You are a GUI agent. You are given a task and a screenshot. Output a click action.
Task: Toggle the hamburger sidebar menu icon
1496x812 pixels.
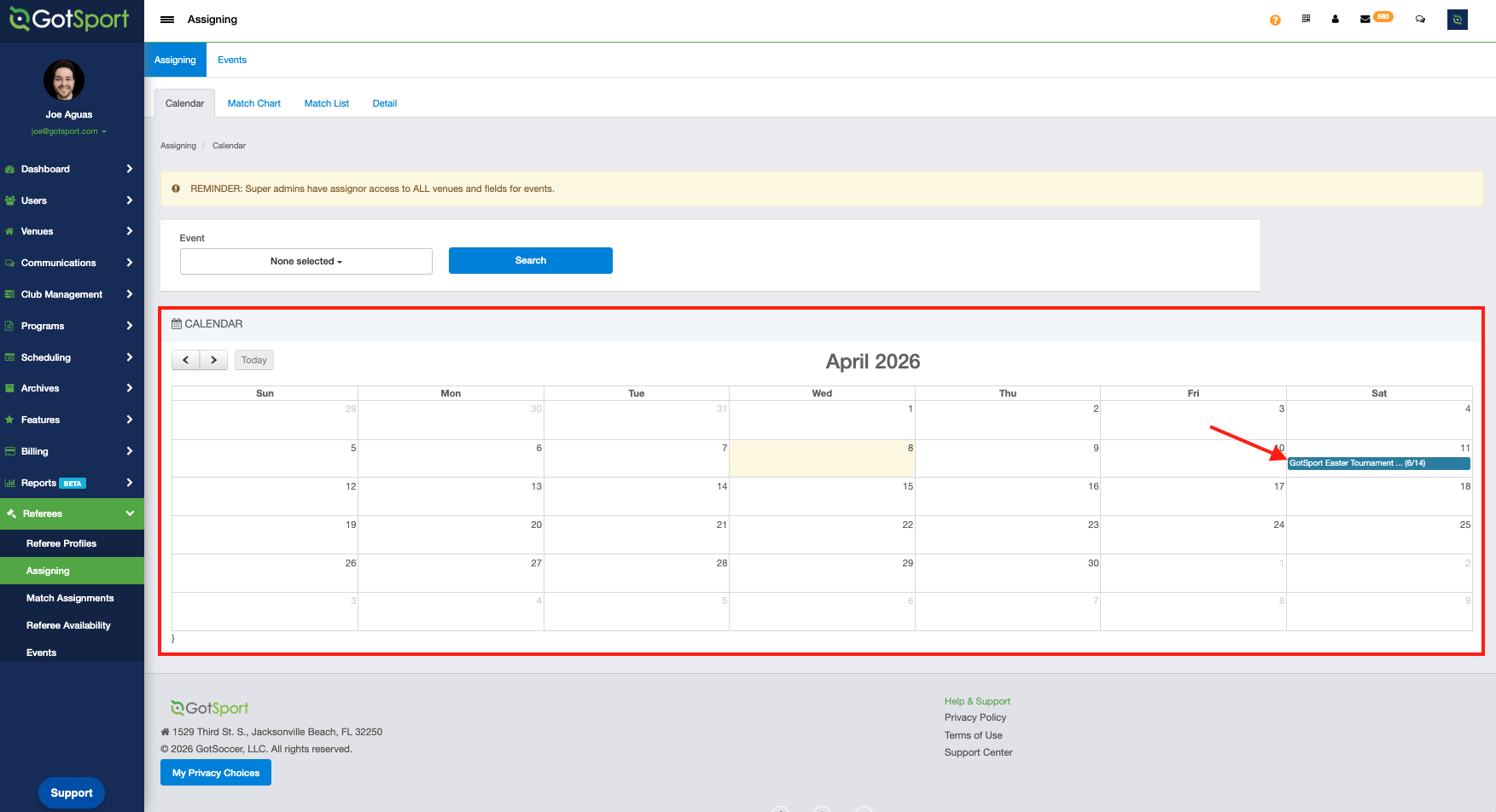[x=167, y=20]
